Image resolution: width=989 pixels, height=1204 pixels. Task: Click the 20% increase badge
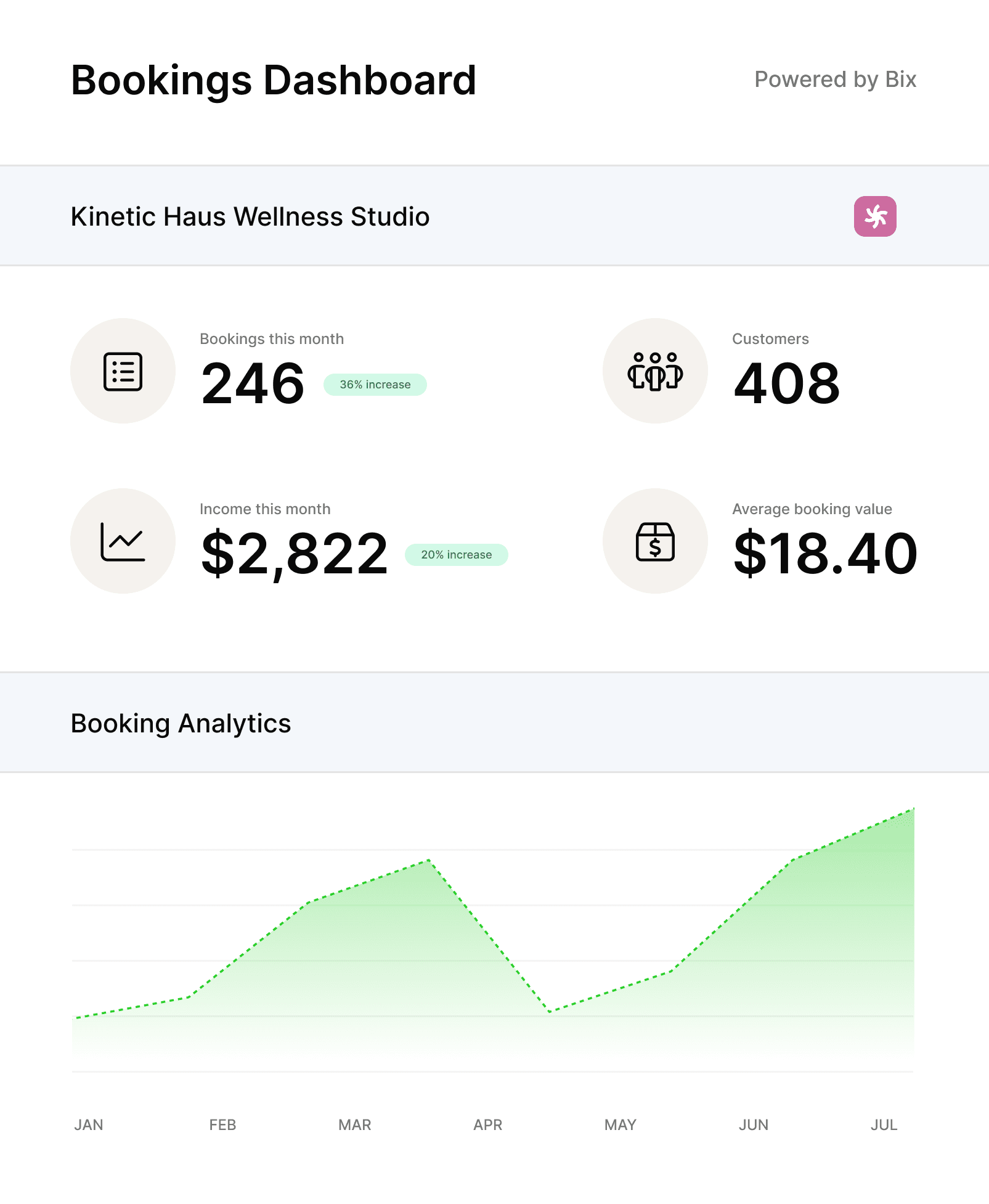[456, 554]
